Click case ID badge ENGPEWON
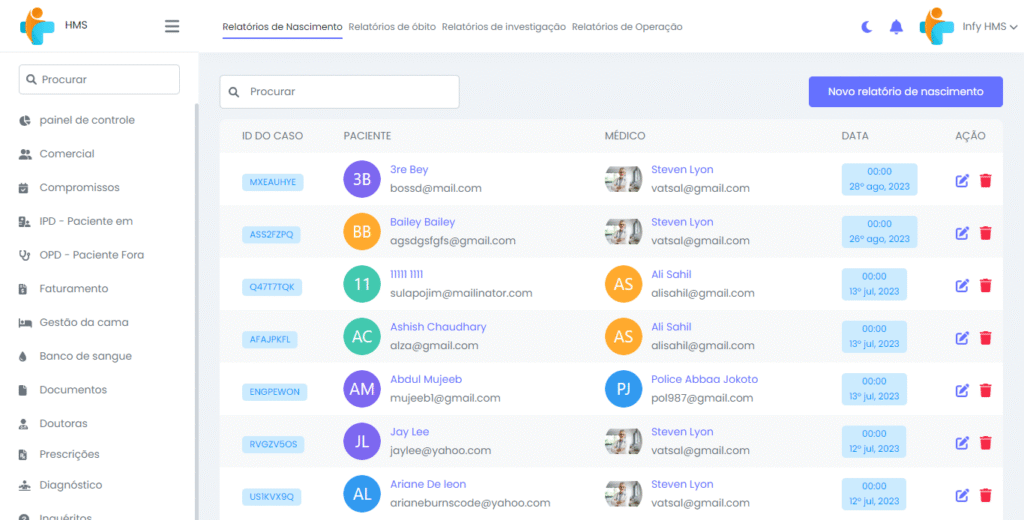The image size is (1024, 520). (274, 392)
